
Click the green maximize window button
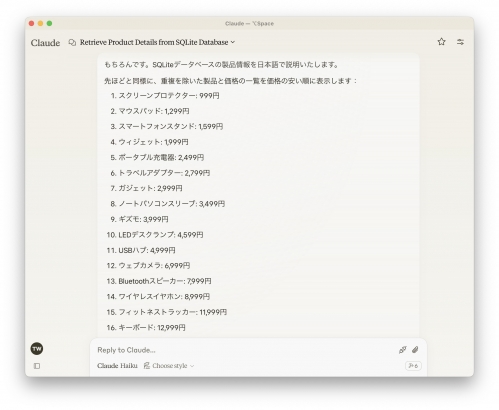tap(49, 23)
